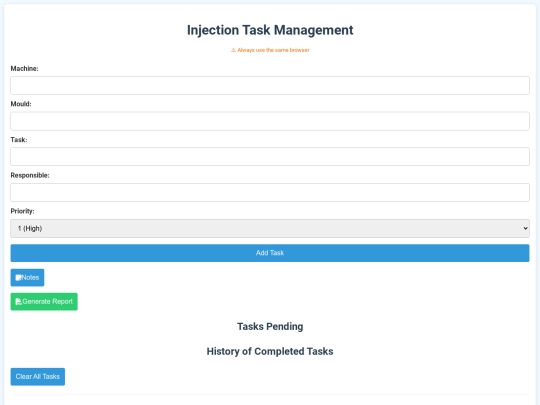Select the Task input box
This screenshot has width=540, height=405.
tap(270, 157)
